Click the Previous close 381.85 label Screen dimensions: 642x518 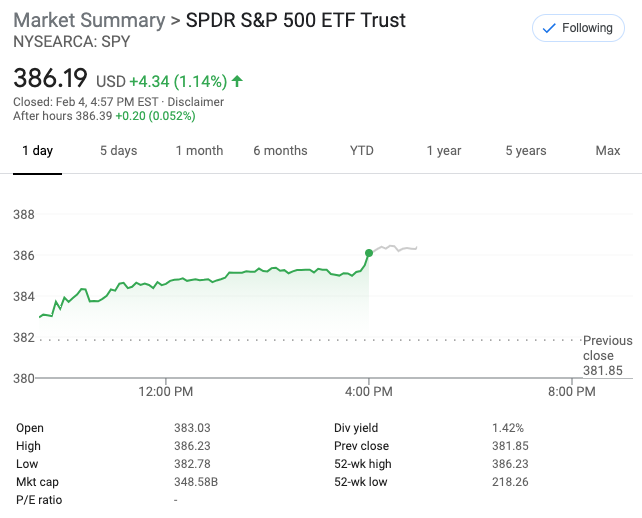tap(606, 355)
